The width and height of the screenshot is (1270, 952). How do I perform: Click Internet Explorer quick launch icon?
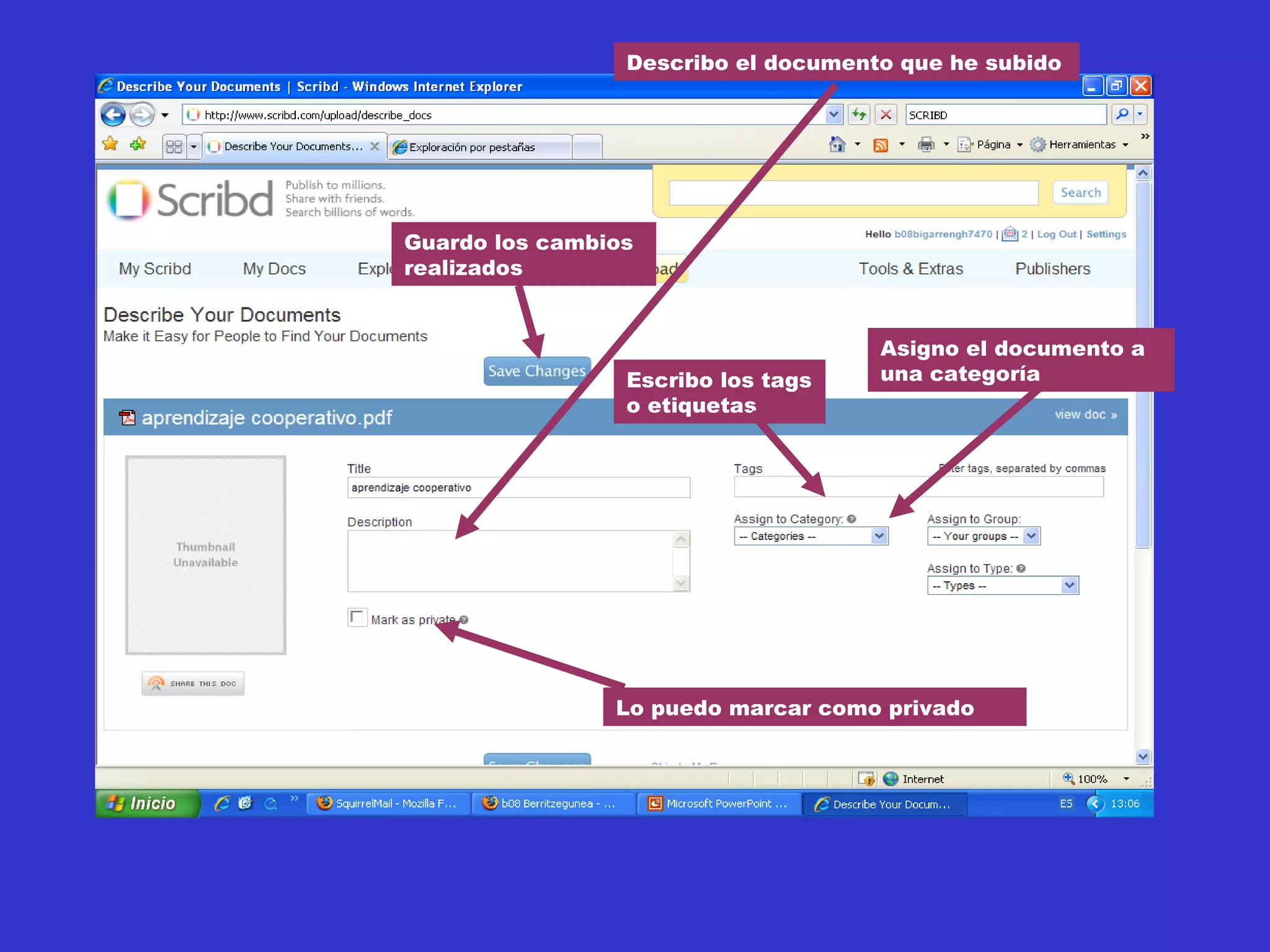[x=222, y=803]
